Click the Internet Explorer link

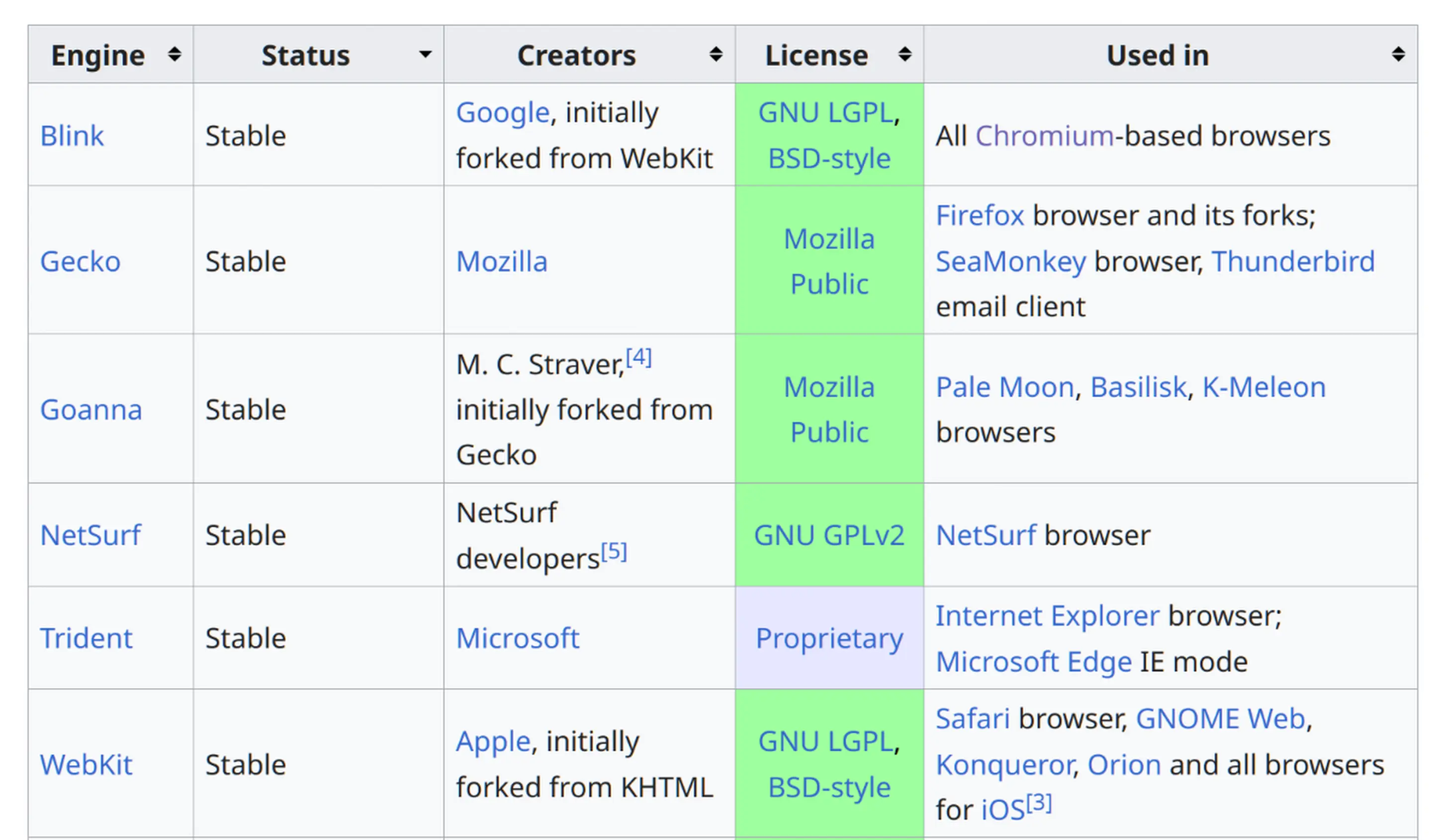pos(1047,616)
